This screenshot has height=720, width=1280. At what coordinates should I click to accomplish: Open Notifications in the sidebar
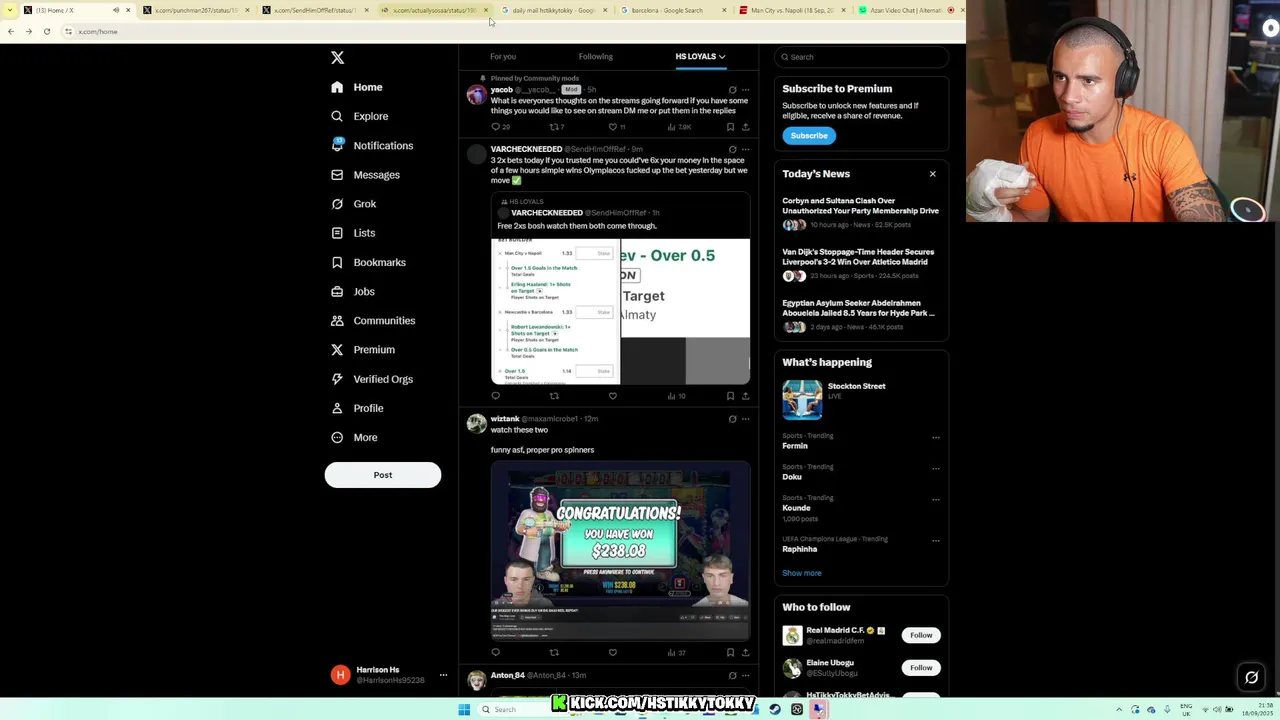[371, 146]
